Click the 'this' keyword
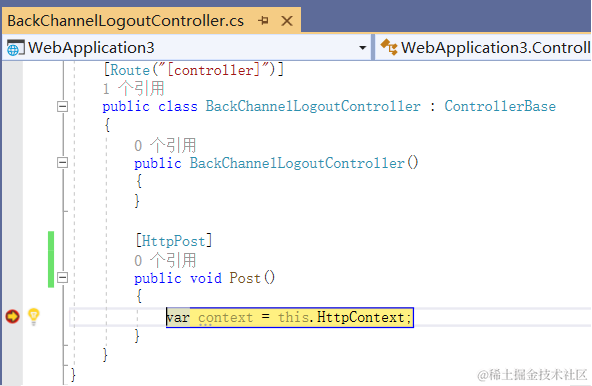The image size is (592, 386). [293, 317]
